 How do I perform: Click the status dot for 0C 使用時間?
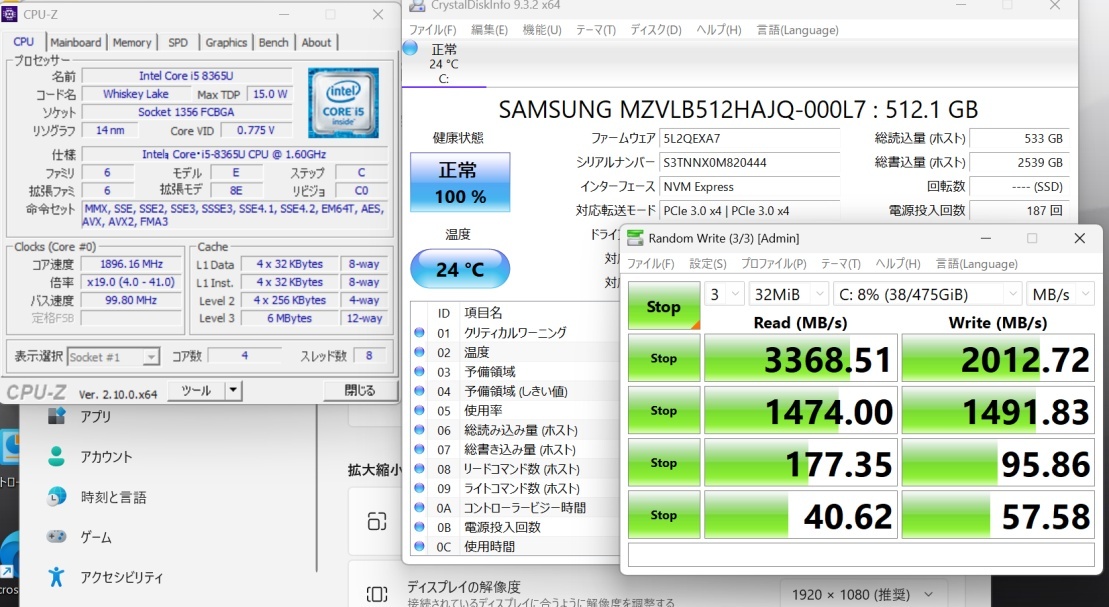tap(419, 546)
